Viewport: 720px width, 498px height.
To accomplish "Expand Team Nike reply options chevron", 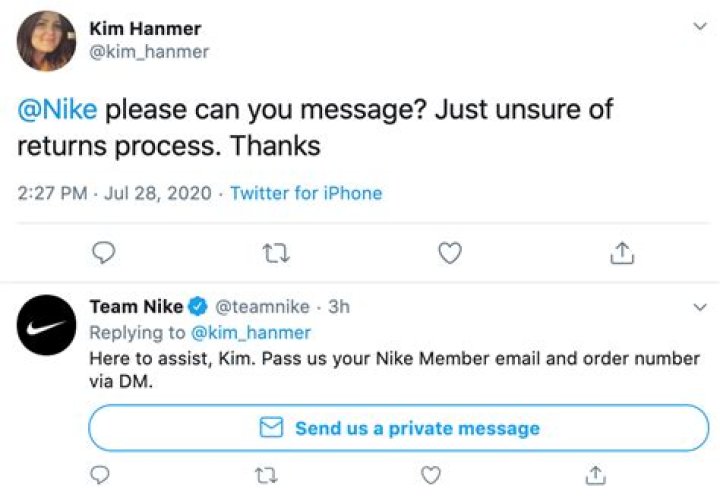I will pyautogui.click(x=700, y=305).
